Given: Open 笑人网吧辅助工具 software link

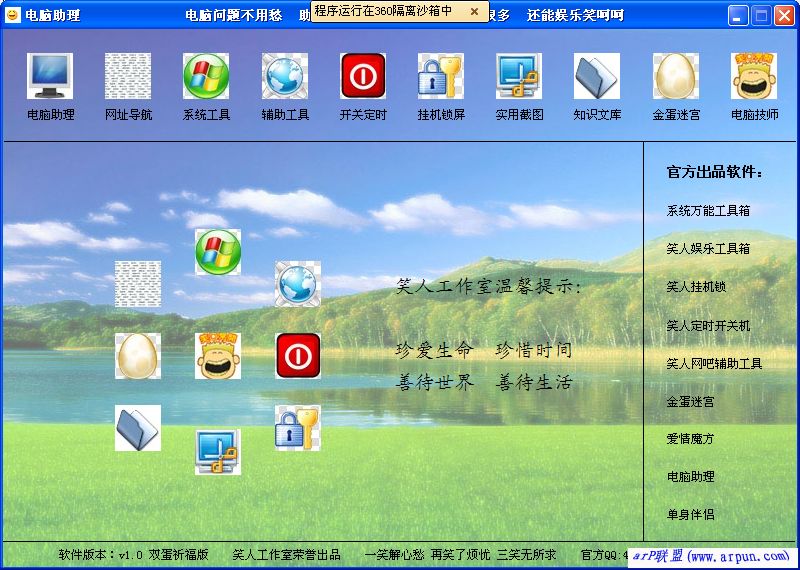Looking at the screenshot, I should (714, 363).
